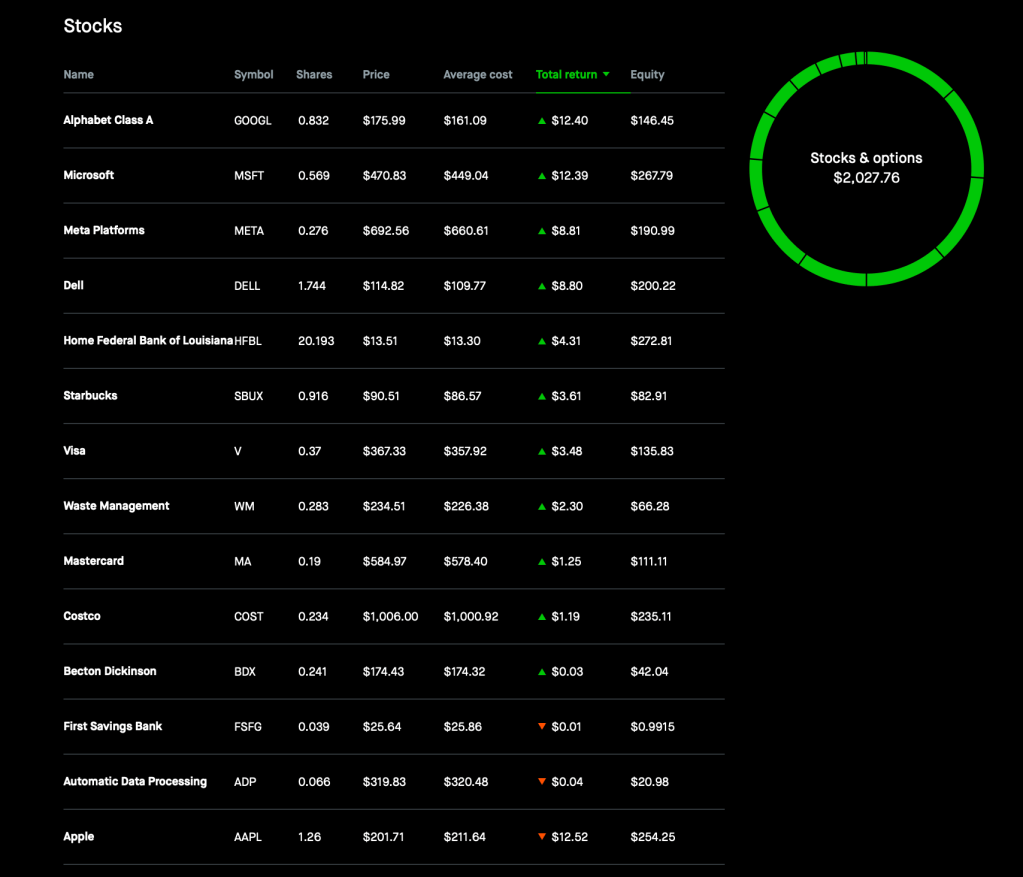Toggle sort arrow next to Total return
The height and width of the screenshot is (877, 1023).
coord(606,75)
